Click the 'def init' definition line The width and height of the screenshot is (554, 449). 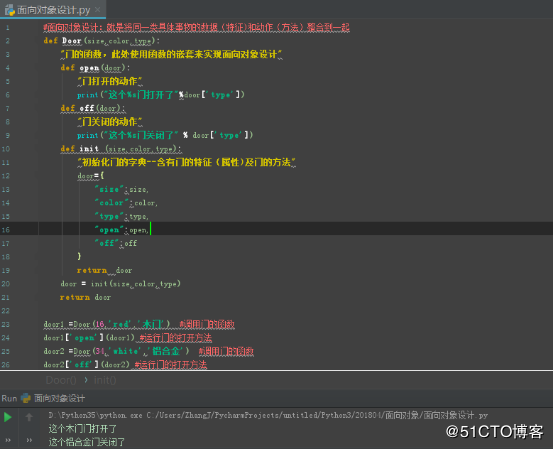click(121, 149)
